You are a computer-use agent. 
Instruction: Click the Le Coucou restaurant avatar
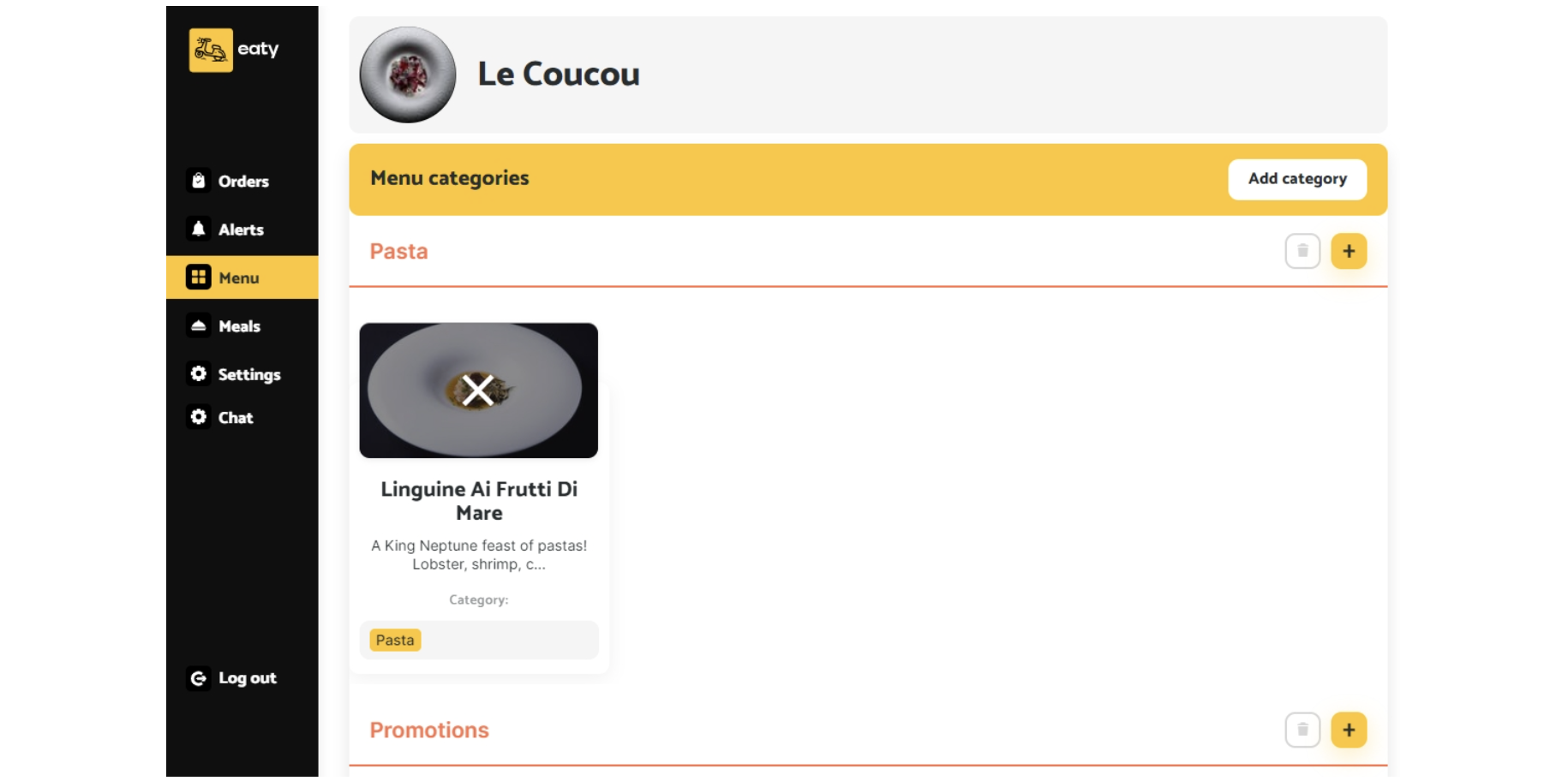pyautogui.click(x=408, y=75)
